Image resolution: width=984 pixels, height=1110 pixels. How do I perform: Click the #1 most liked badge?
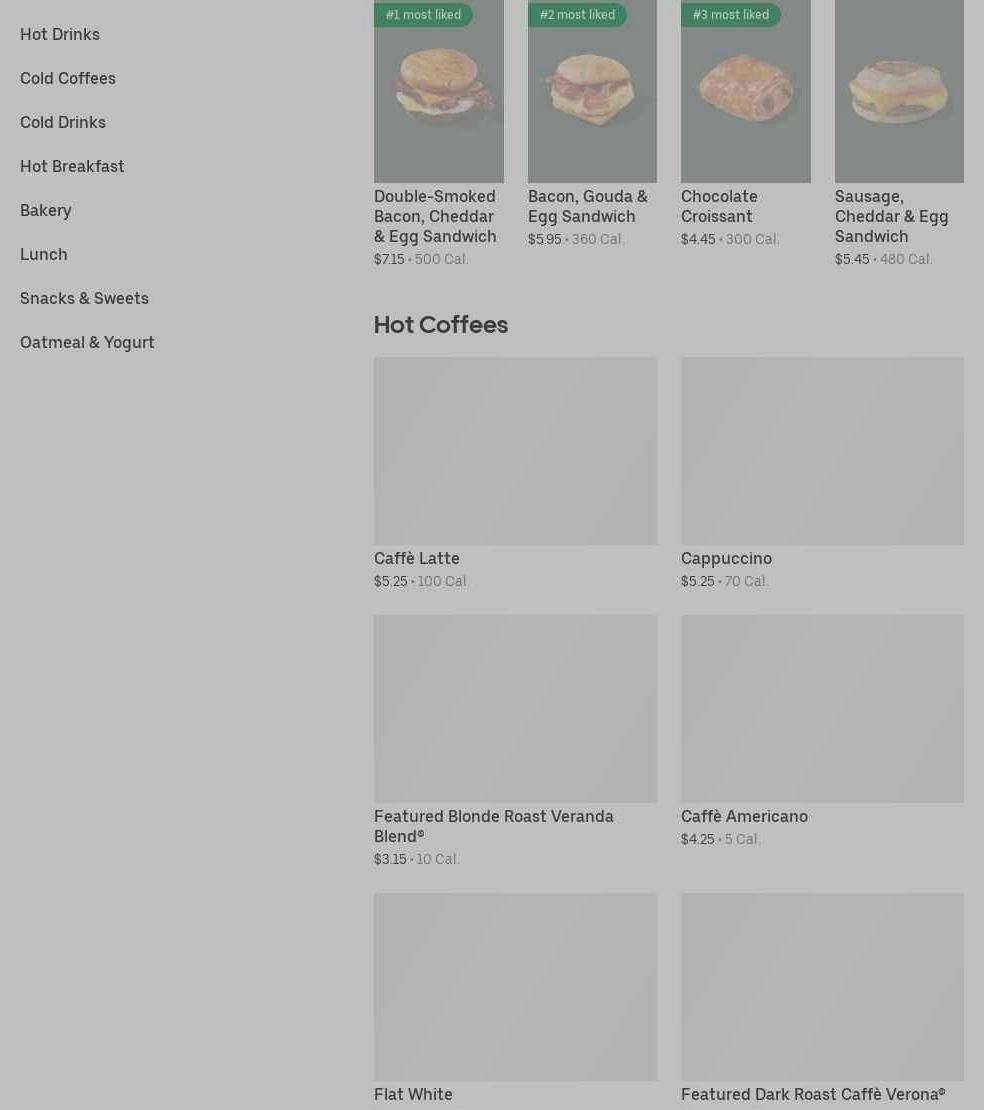(423, 14)
